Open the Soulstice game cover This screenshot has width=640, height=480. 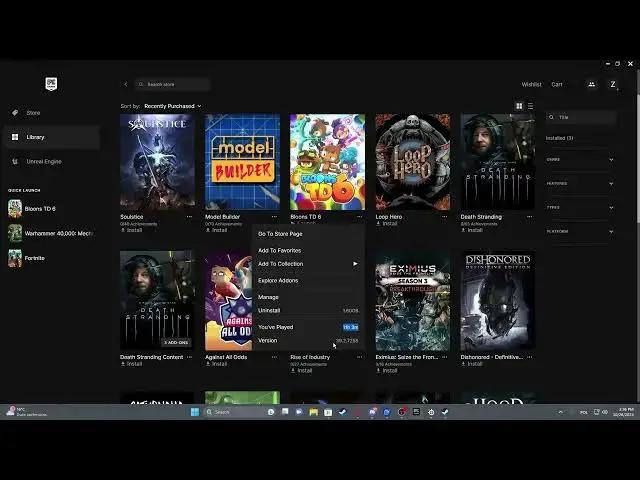(x=157, y=162)
